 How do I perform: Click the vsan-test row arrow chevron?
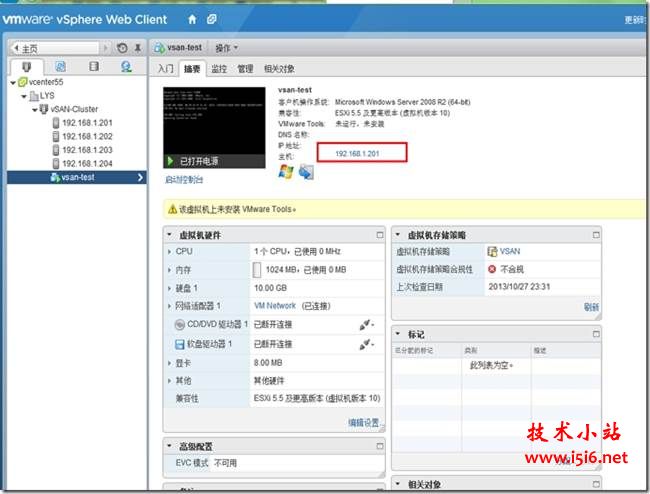pyautogui.click(x=140, y=177)
